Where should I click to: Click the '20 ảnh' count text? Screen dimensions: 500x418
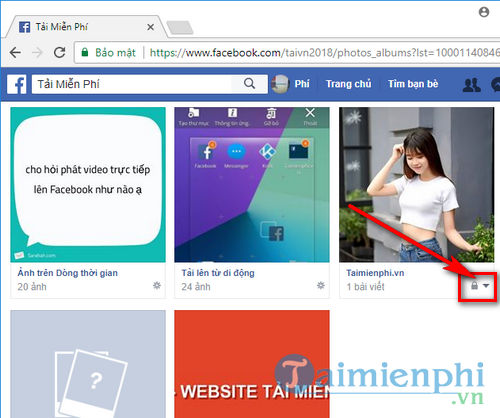(32, 287)
